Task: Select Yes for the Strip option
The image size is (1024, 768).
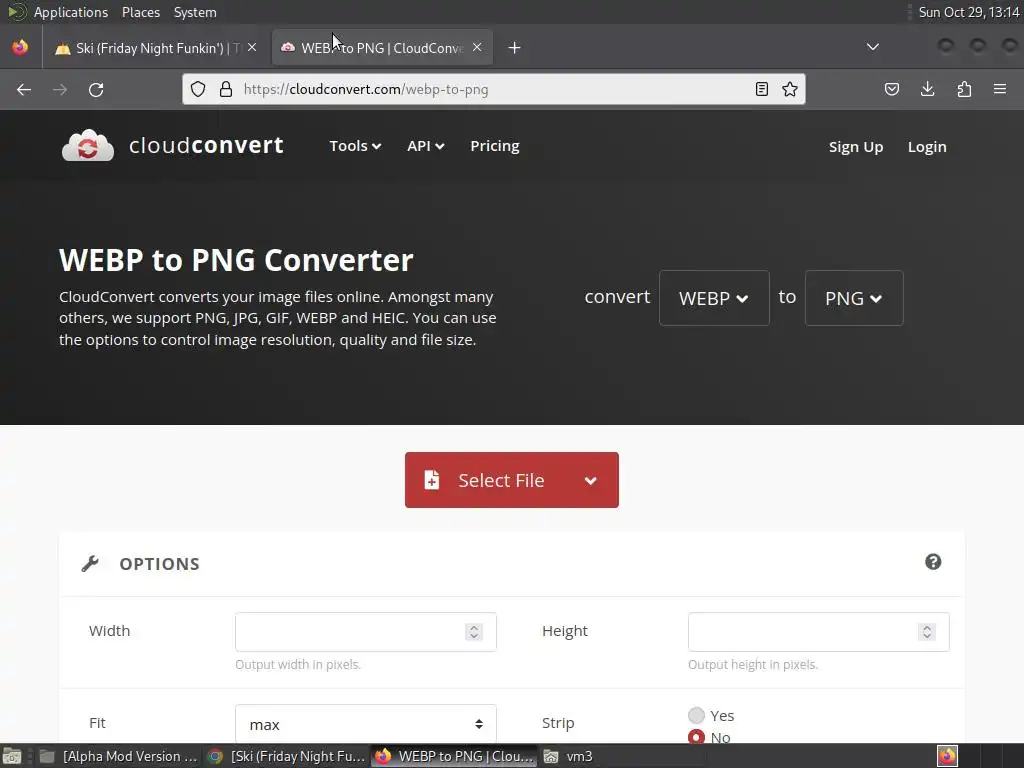Action: tap(696, 715)
